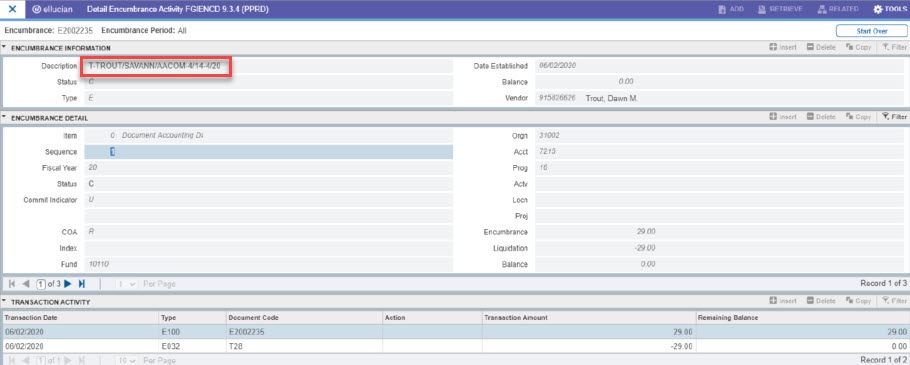Select the E032 transaction row

point(455,346)
